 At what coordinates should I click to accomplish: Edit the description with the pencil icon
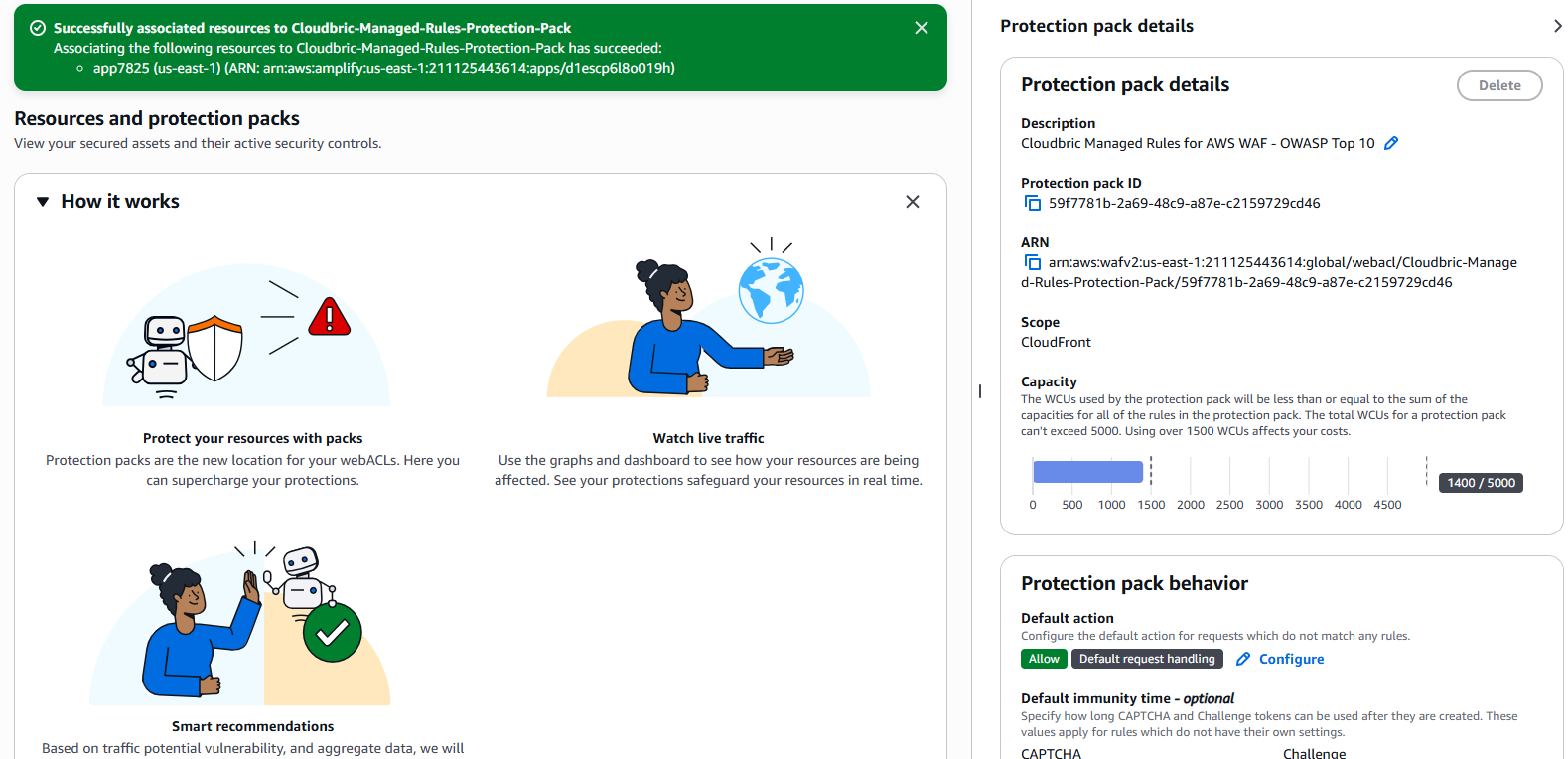(x=1390, y=143)
